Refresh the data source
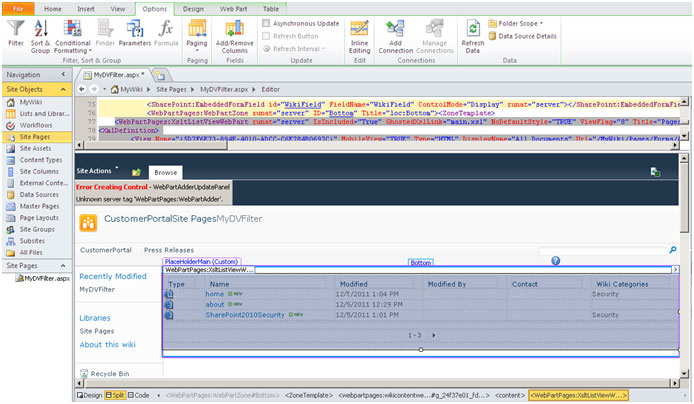This screenshot has width=694, height=404. [473, 37]
